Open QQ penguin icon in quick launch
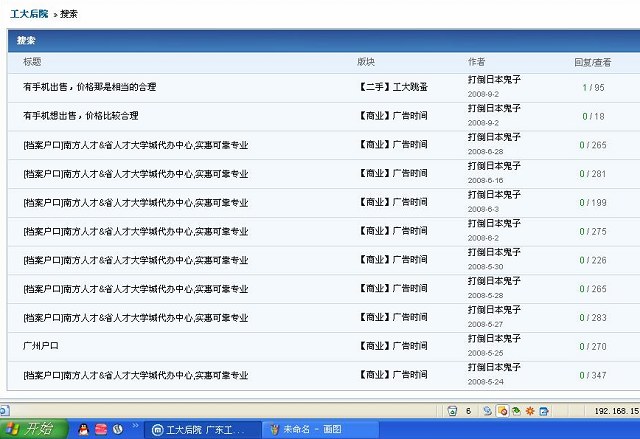 [83, 429]
